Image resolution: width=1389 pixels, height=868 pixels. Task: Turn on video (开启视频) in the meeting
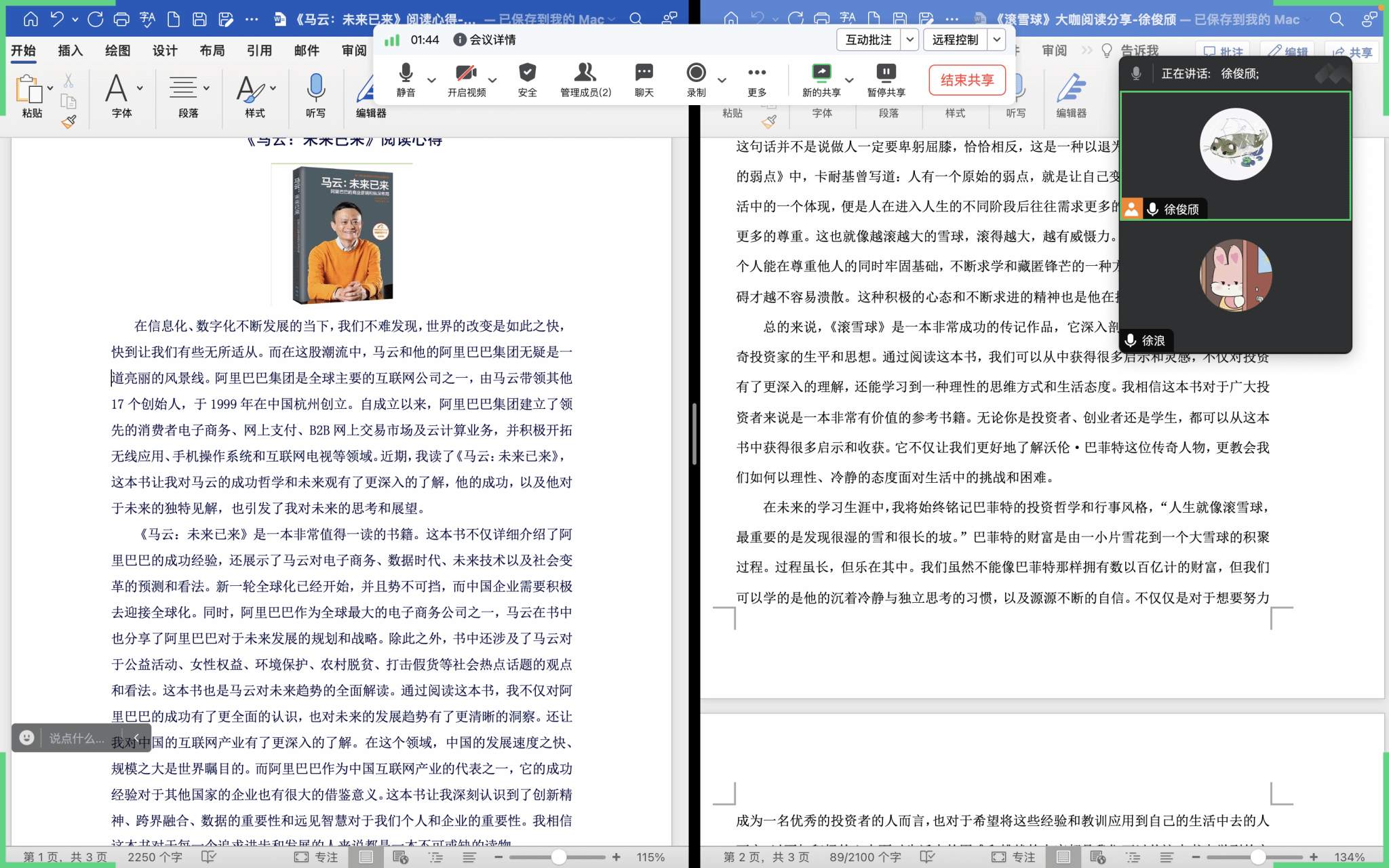pos(467,79)
